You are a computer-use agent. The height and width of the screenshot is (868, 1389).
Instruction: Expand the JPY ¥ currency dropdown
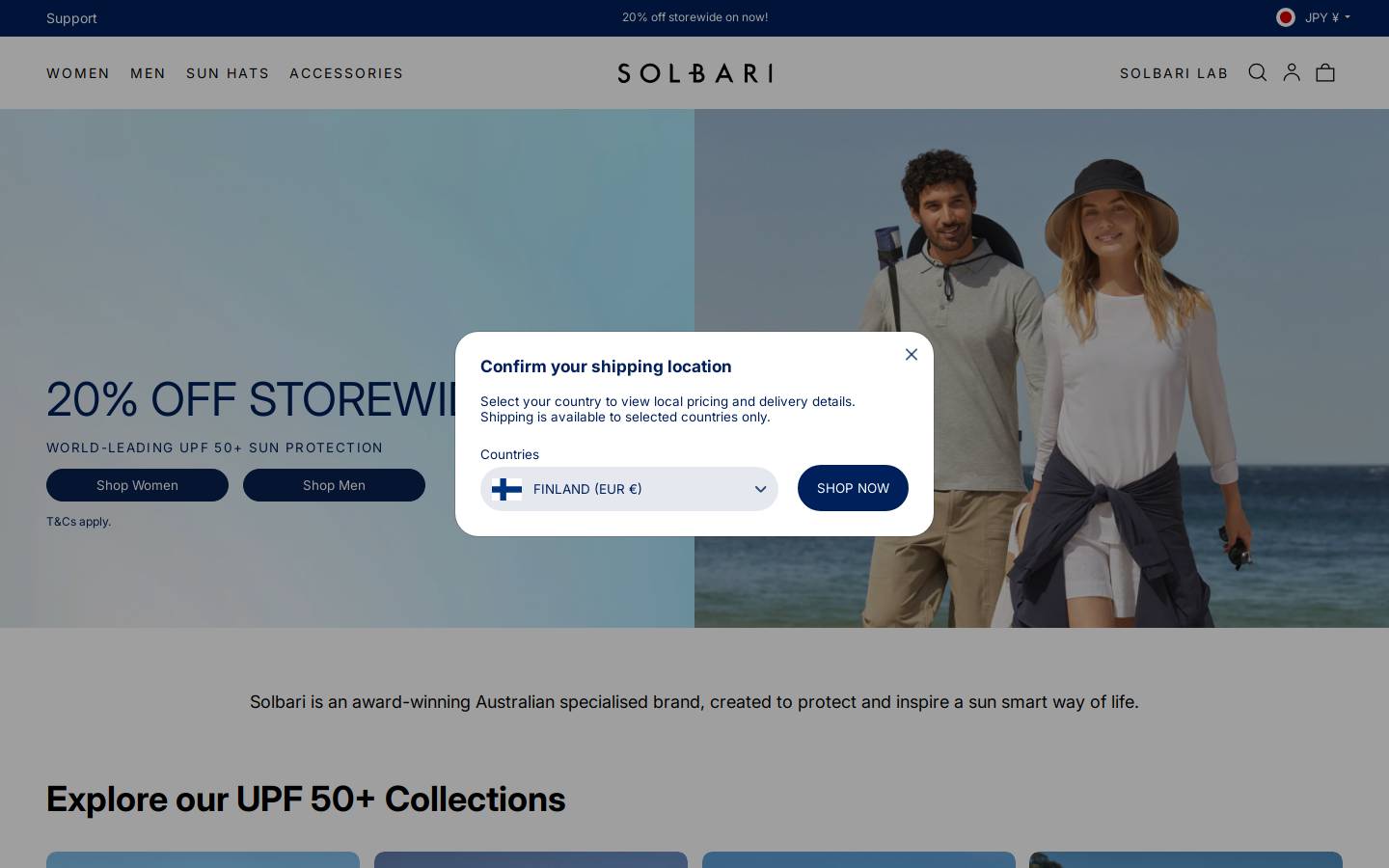click(1327, 17)
